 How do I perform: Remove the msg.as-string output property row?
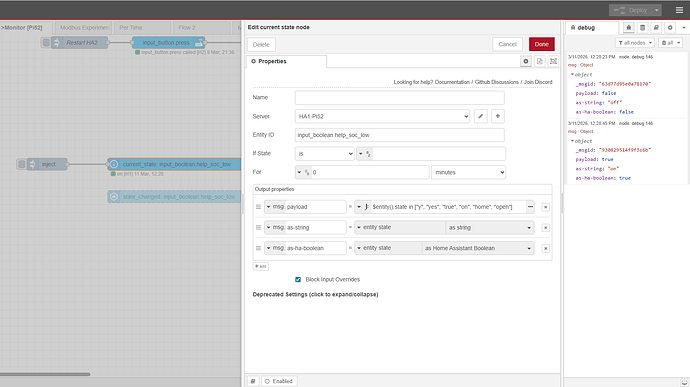[x=545, y=228]
